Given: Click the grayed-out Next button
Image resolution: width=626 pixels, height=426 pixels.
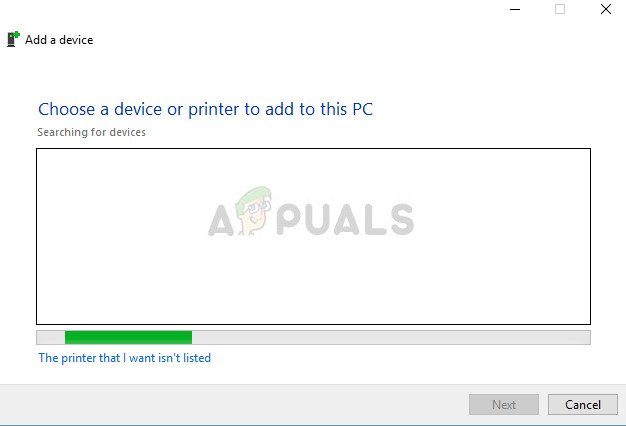Looking at the screenshot, I should (504, 404).
